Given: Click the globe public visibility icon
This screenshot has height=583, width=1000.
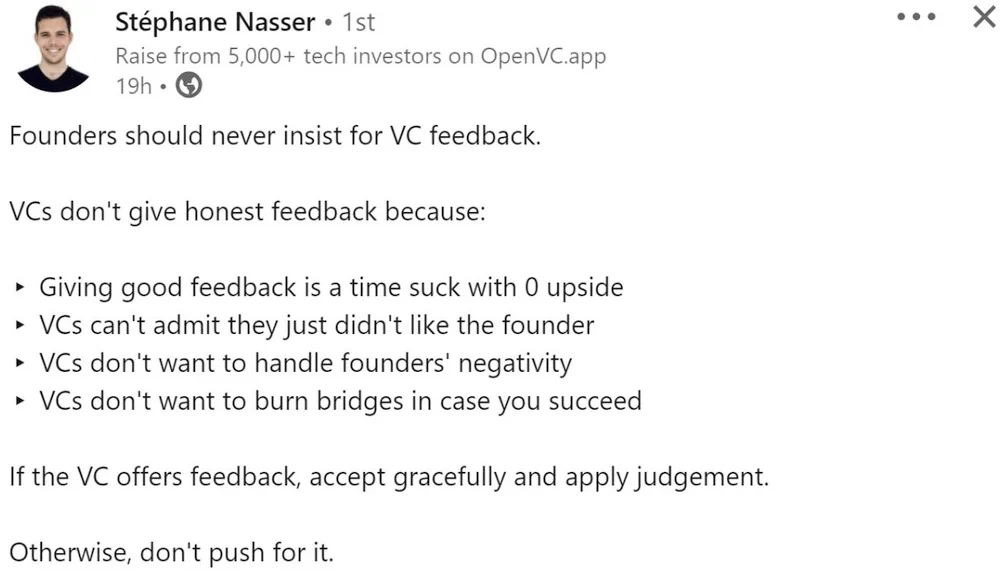Looking at the screenshot, I should point(189,86).
